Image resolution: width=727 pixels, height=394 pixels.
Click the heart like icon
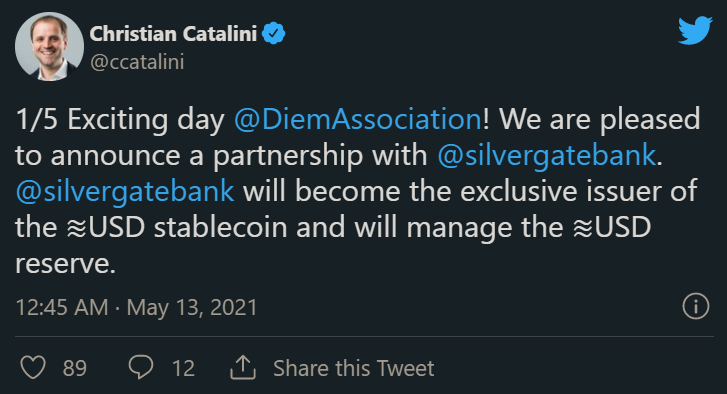[33, 368]
